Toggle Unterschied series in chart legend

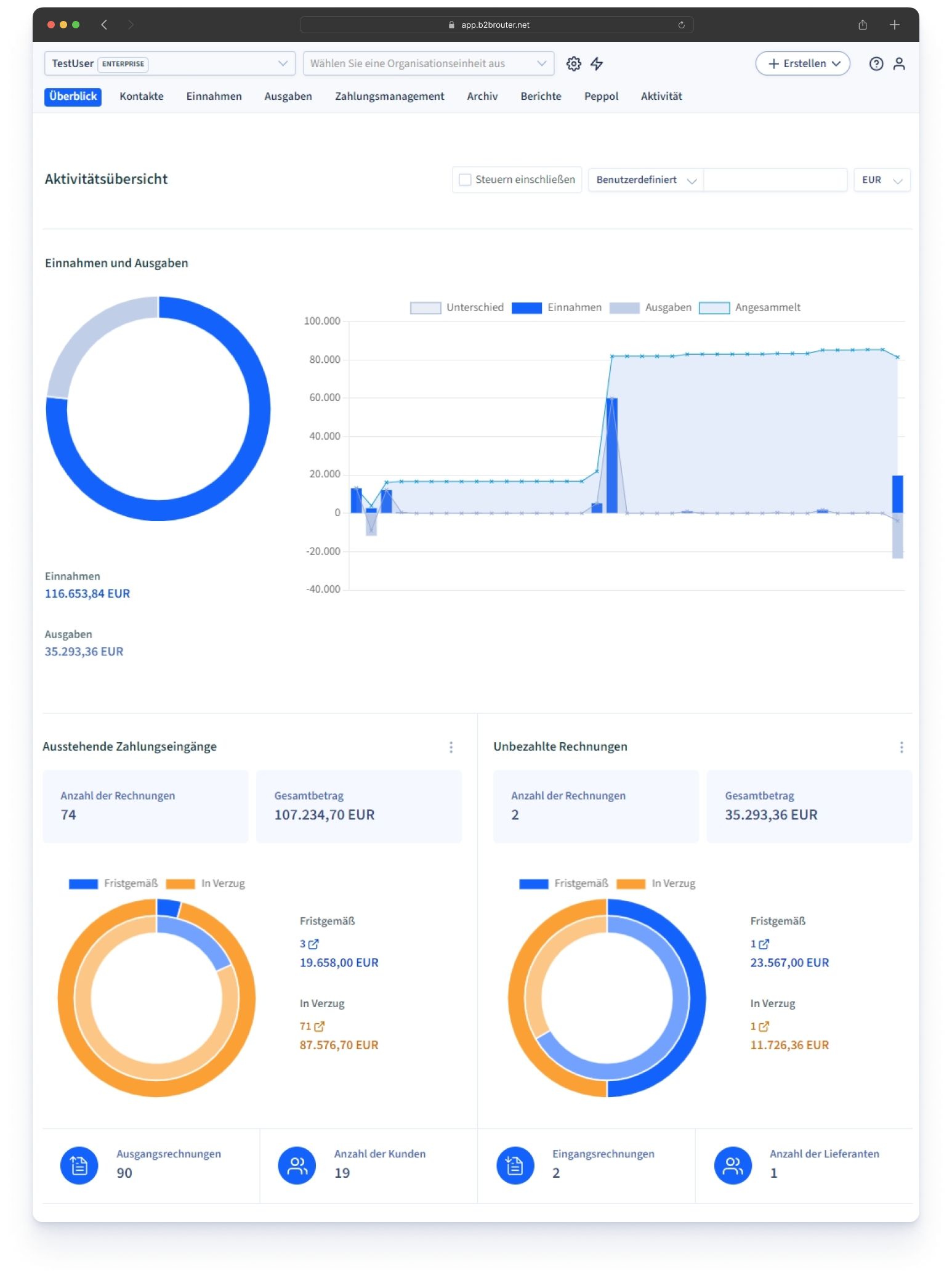(457, 307)
